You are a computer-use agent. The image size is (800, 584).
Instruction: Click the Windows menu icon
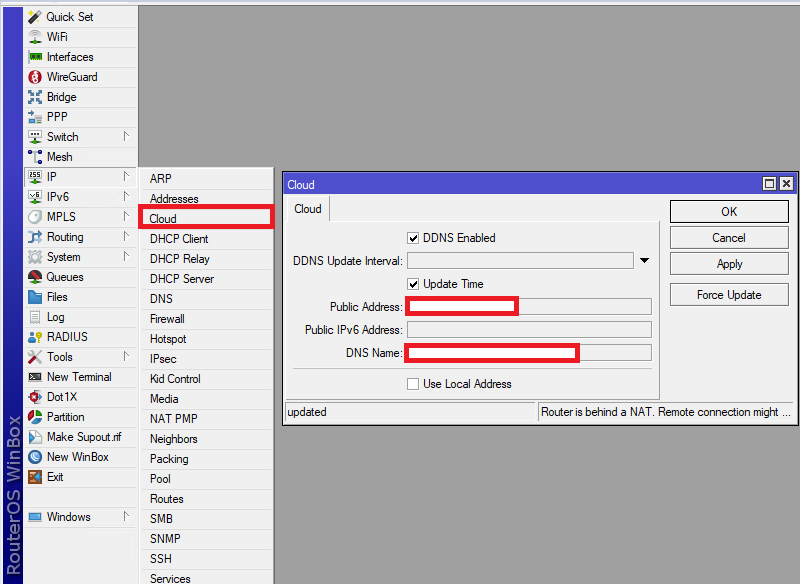pos(35,517)
